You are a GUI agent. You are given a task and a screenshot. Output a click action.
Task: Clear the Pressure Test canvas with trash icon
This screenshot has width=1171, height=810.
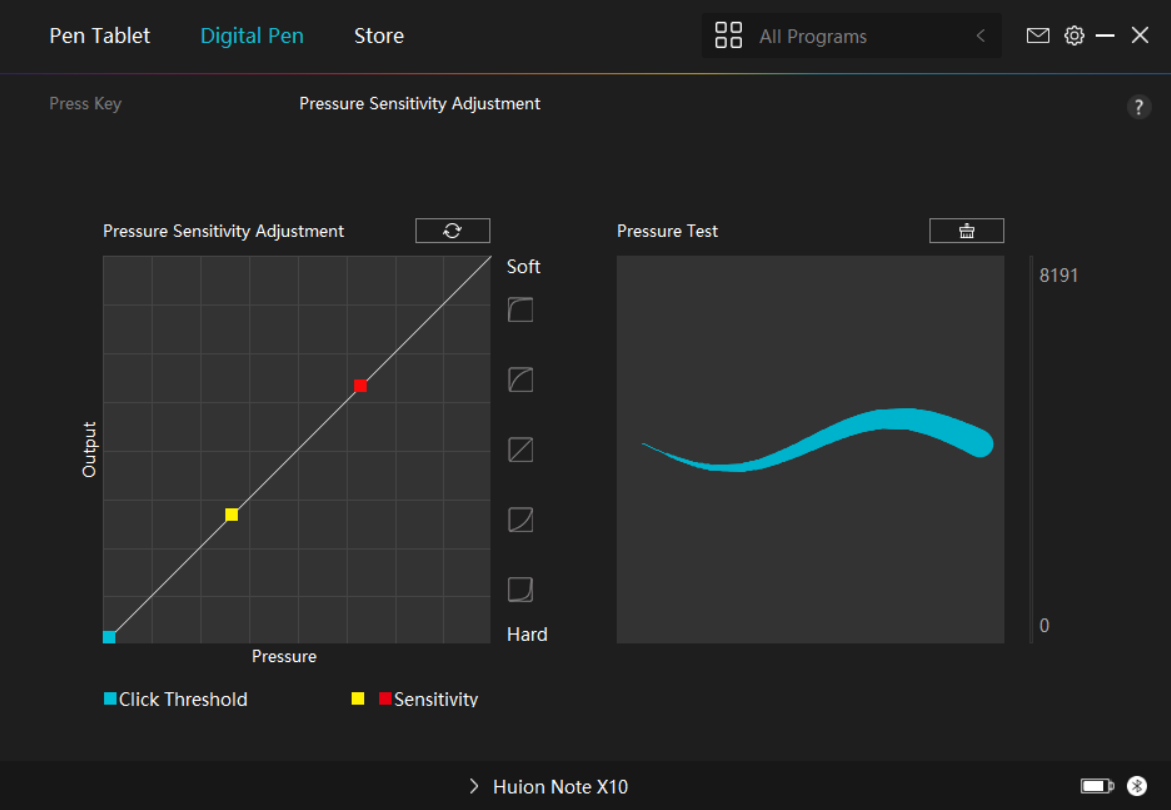point(966,231)
